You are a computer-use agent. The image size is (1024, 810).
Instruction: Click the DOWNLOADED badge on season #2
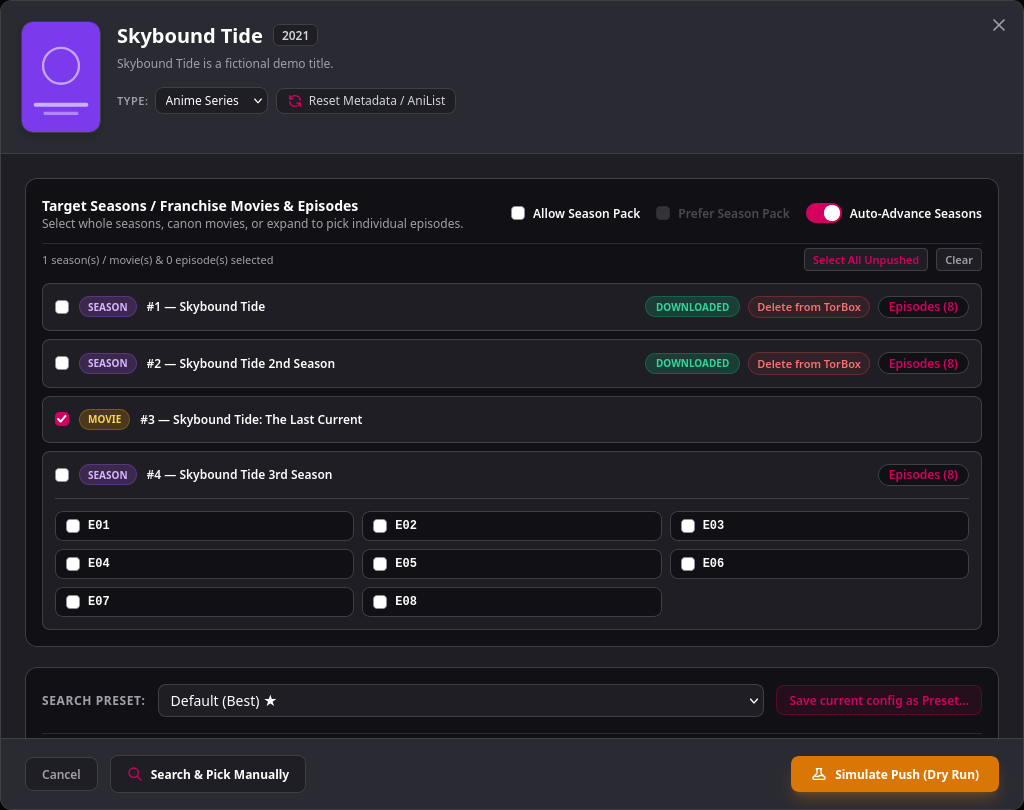pos(692,363)
